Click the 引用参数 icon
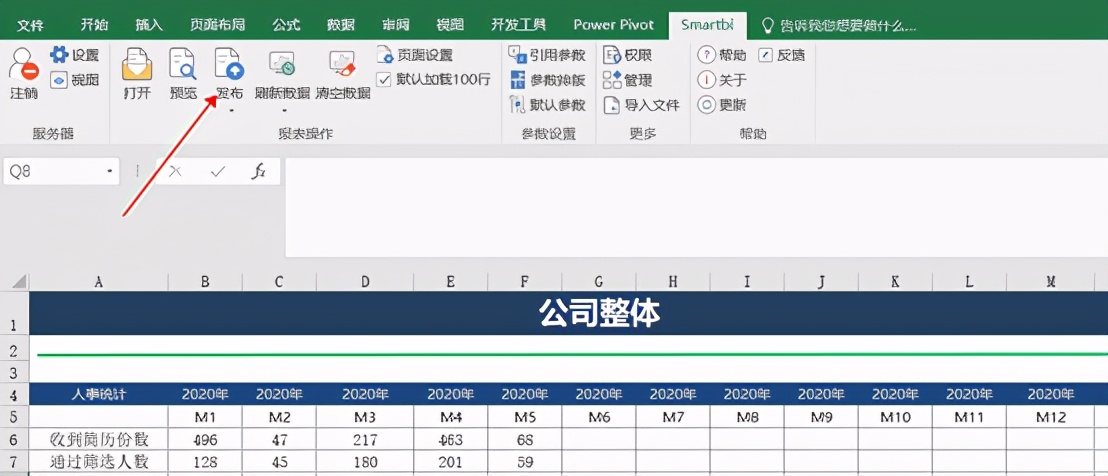The image size is (1108, 476). pos(517,55)
